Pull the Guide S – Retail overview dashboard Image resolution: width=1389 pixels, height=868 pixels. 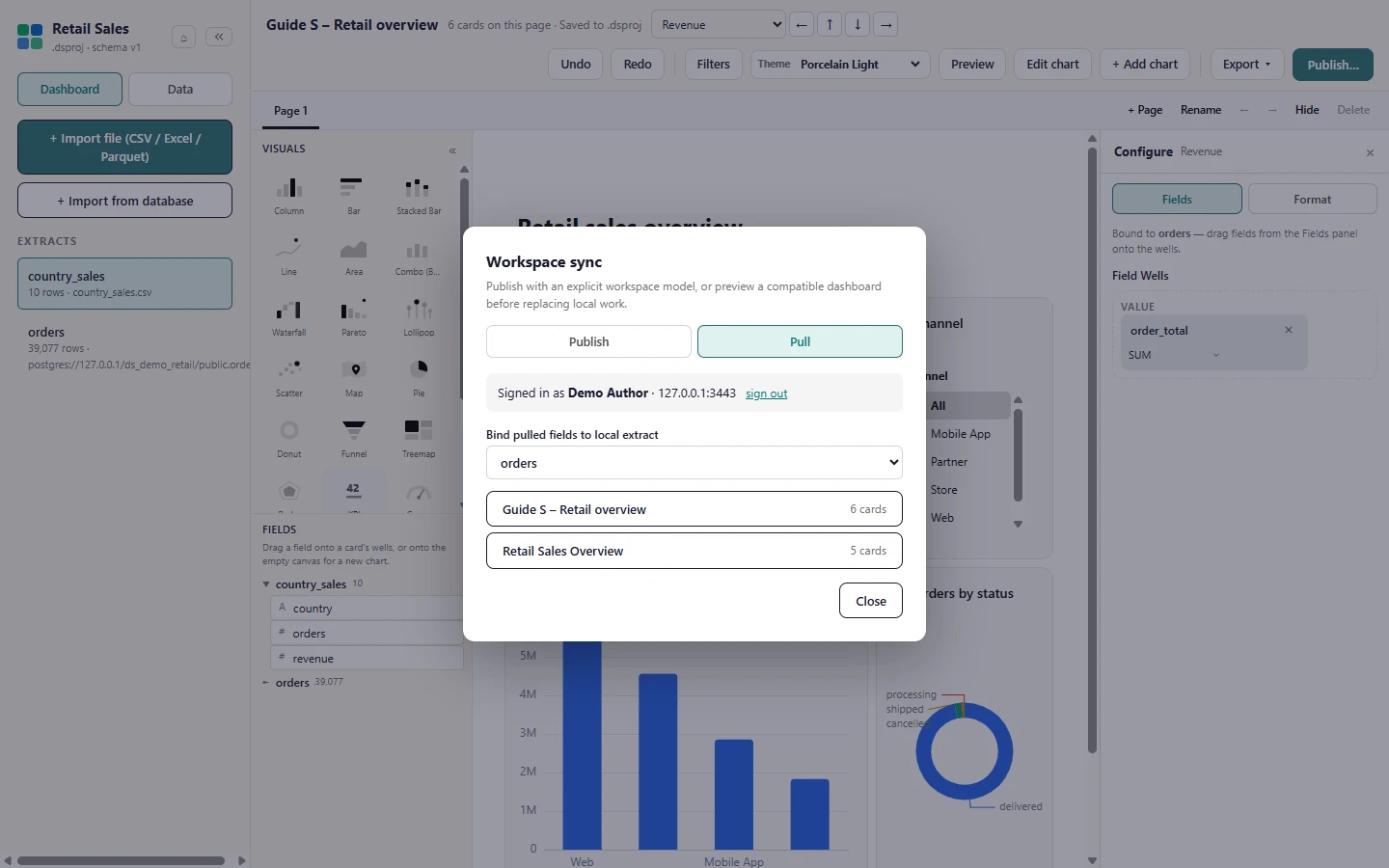coord(694,509)
